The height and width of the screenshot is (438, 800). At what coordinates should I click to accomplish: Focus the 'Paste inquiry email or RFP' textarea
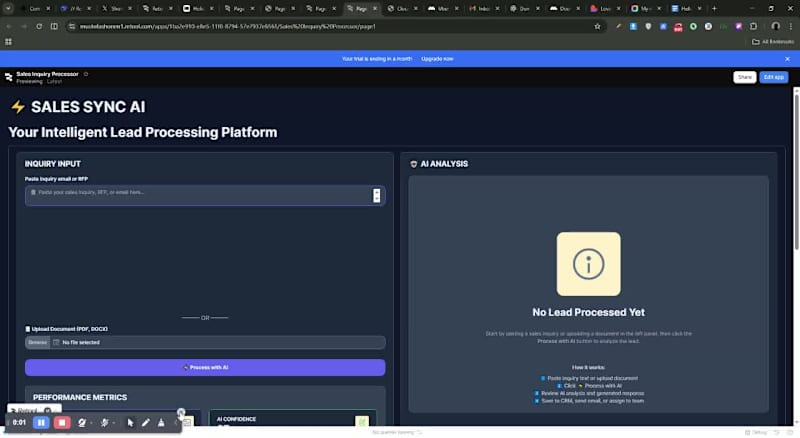coord(205,196)
